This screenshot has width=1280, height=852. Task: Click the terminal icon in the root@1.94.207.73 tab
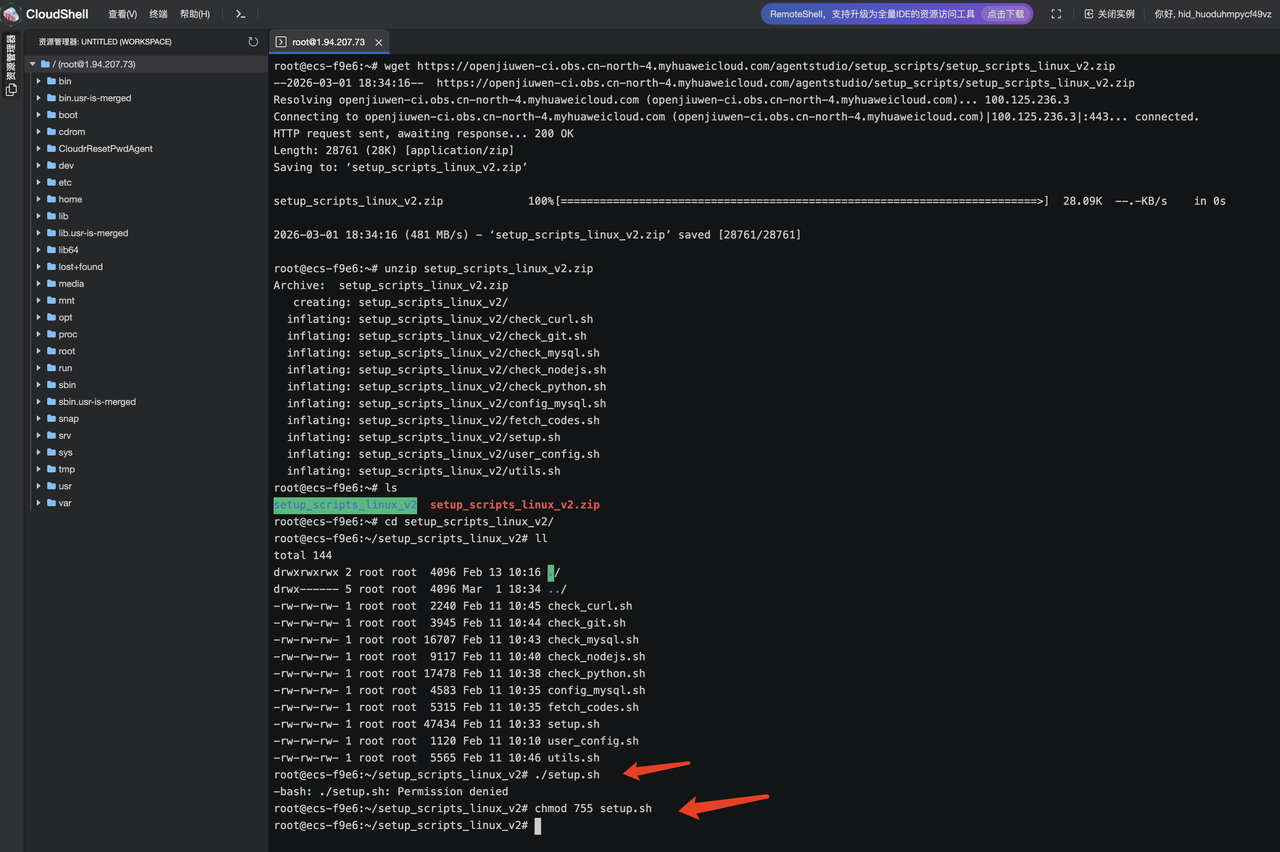(281, 42)
